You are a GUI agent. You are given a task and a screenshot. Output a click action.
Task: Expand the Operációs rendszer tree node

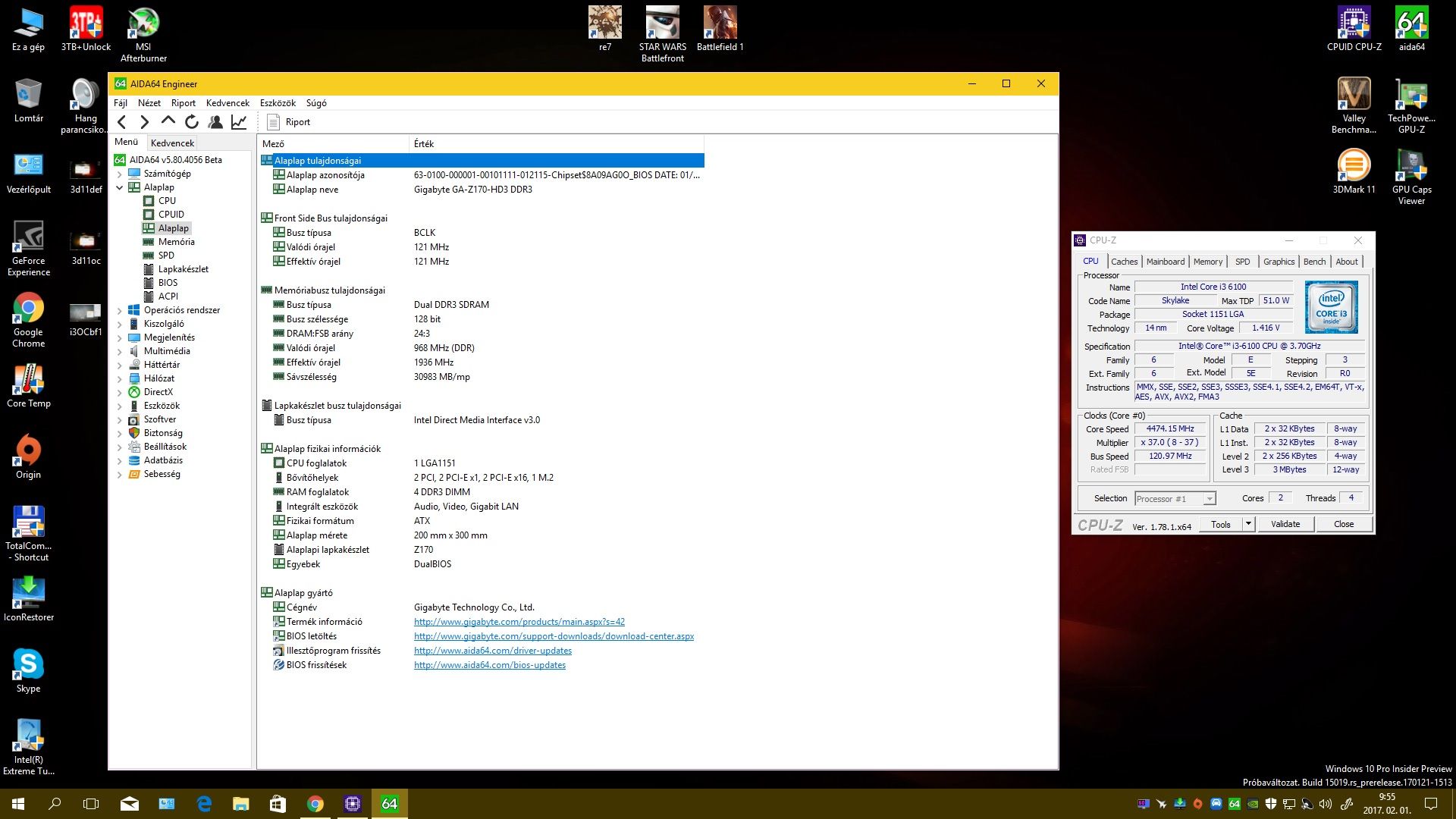tap(119, 310)
